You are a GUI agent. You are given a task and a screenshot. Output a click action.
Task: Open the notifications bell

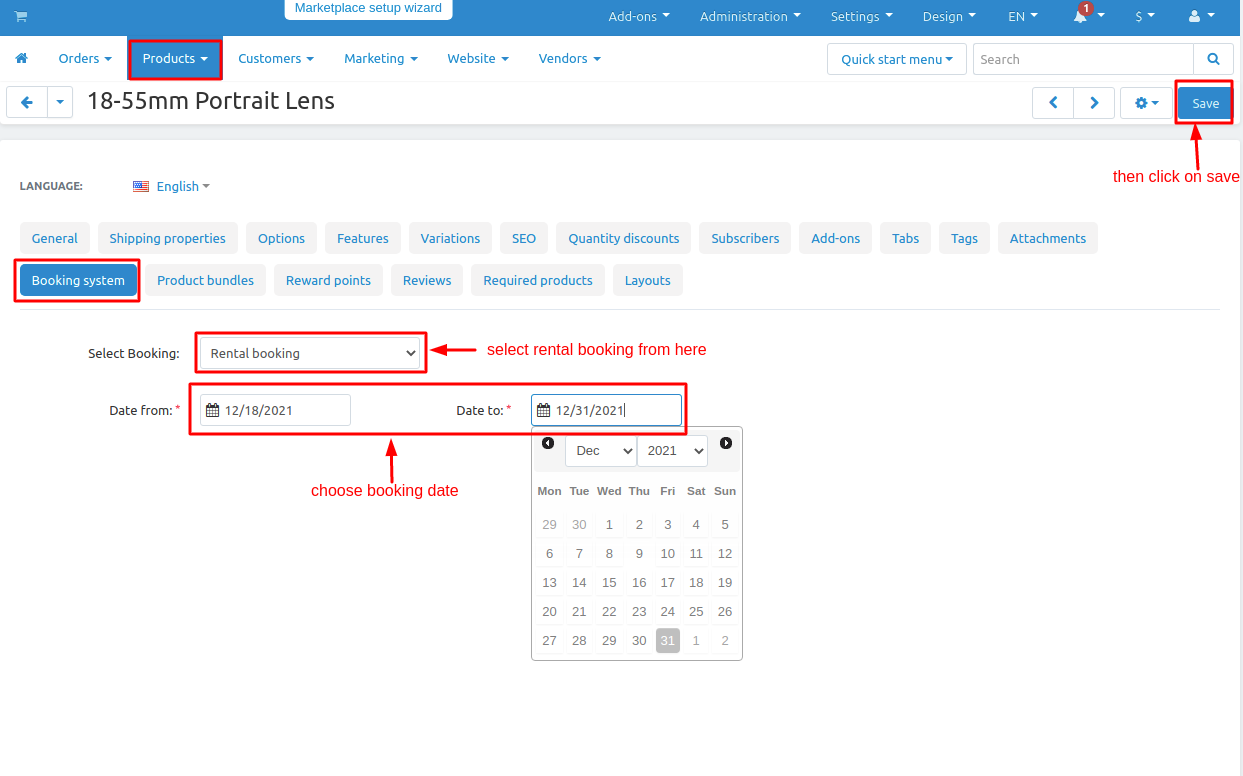1080,16
